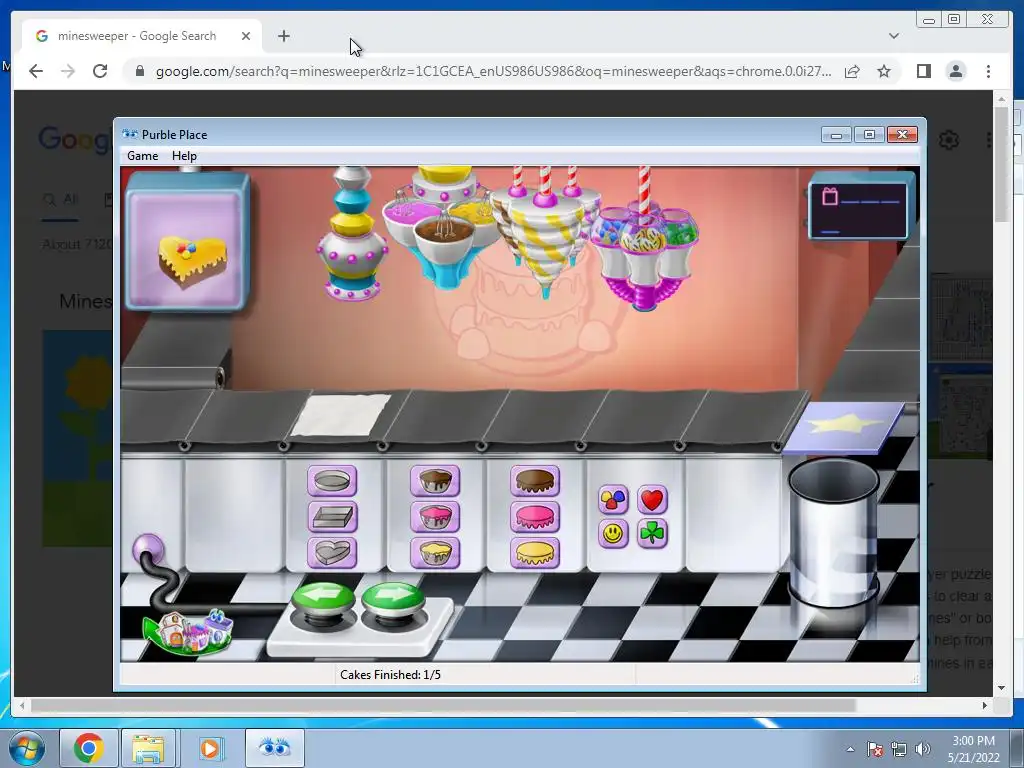Bookmark this page with star icon
Screen dimensions: 1024x768
(x=884, y=71)
